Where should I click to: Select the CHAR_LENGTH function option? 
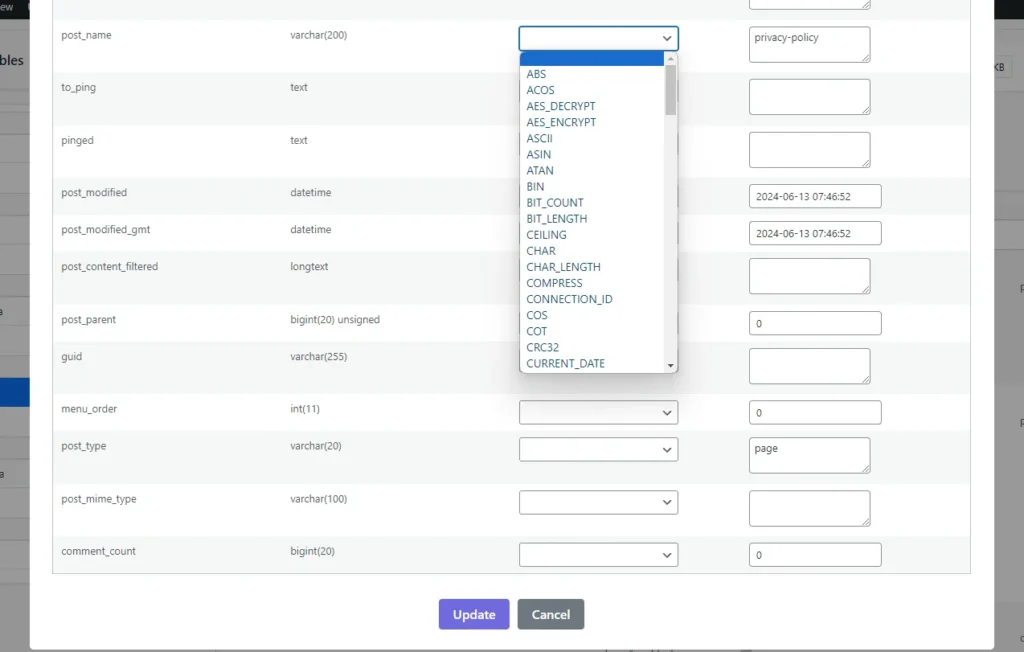point(563,266)
